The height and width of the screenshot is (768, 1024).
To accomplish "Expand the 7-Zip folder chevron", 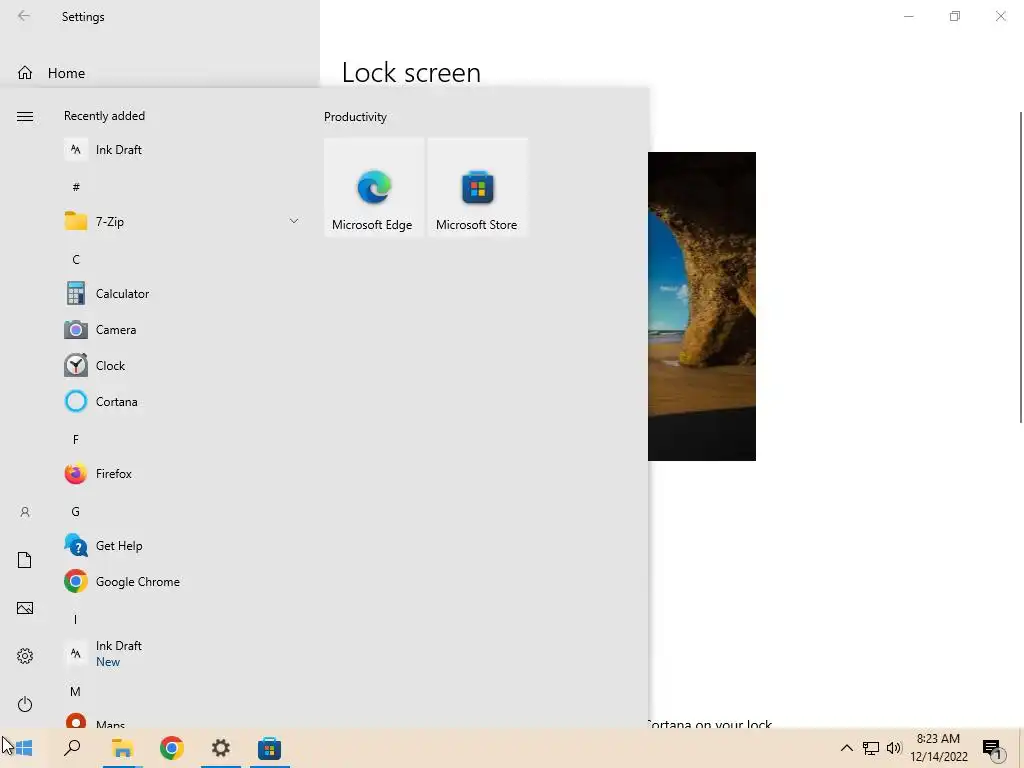I will (x=294, y=221).
